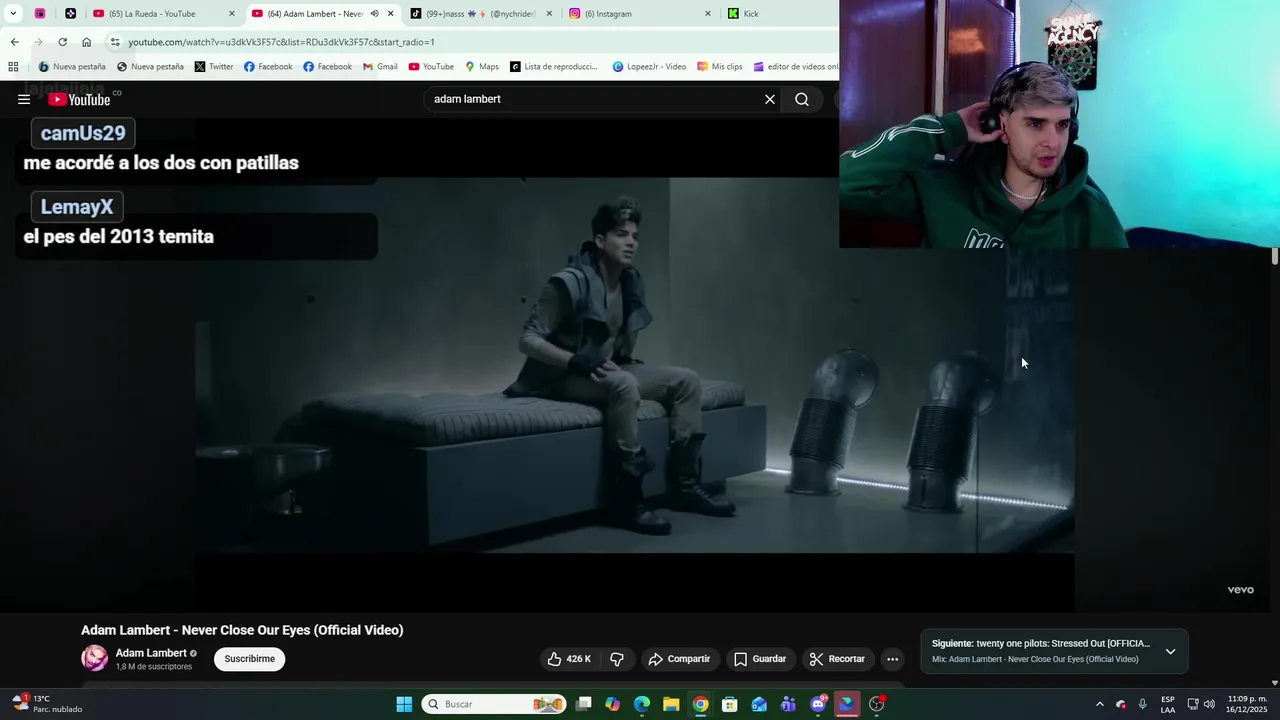Screen dimensions: 1280x720
Task: Go to YouTube home via logo
Action: coord(79,99)
